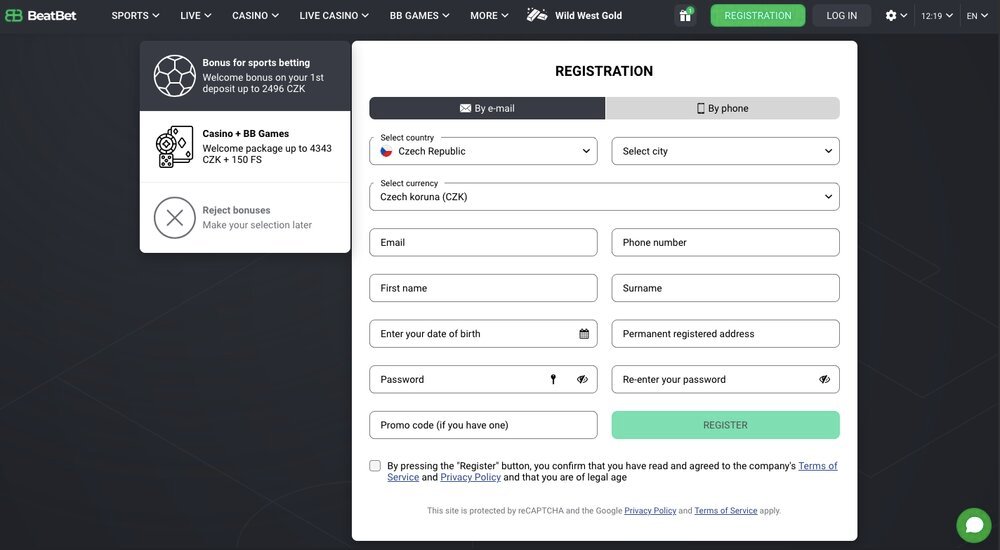The width and height of the screenshot is (1000, 550).
Task: Expand the LIVE menu
Action: [195, 15]
